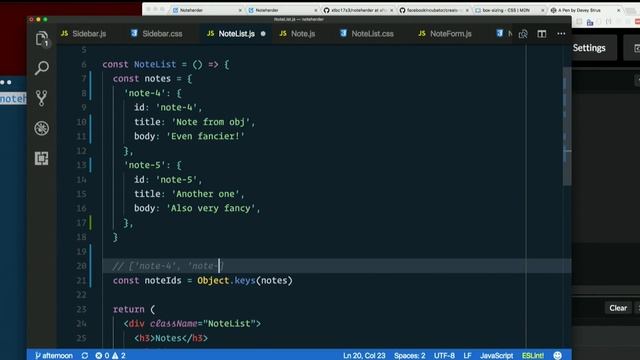Open the Settings tab in browser panel

pyautogui.click(x=589, y=48)
